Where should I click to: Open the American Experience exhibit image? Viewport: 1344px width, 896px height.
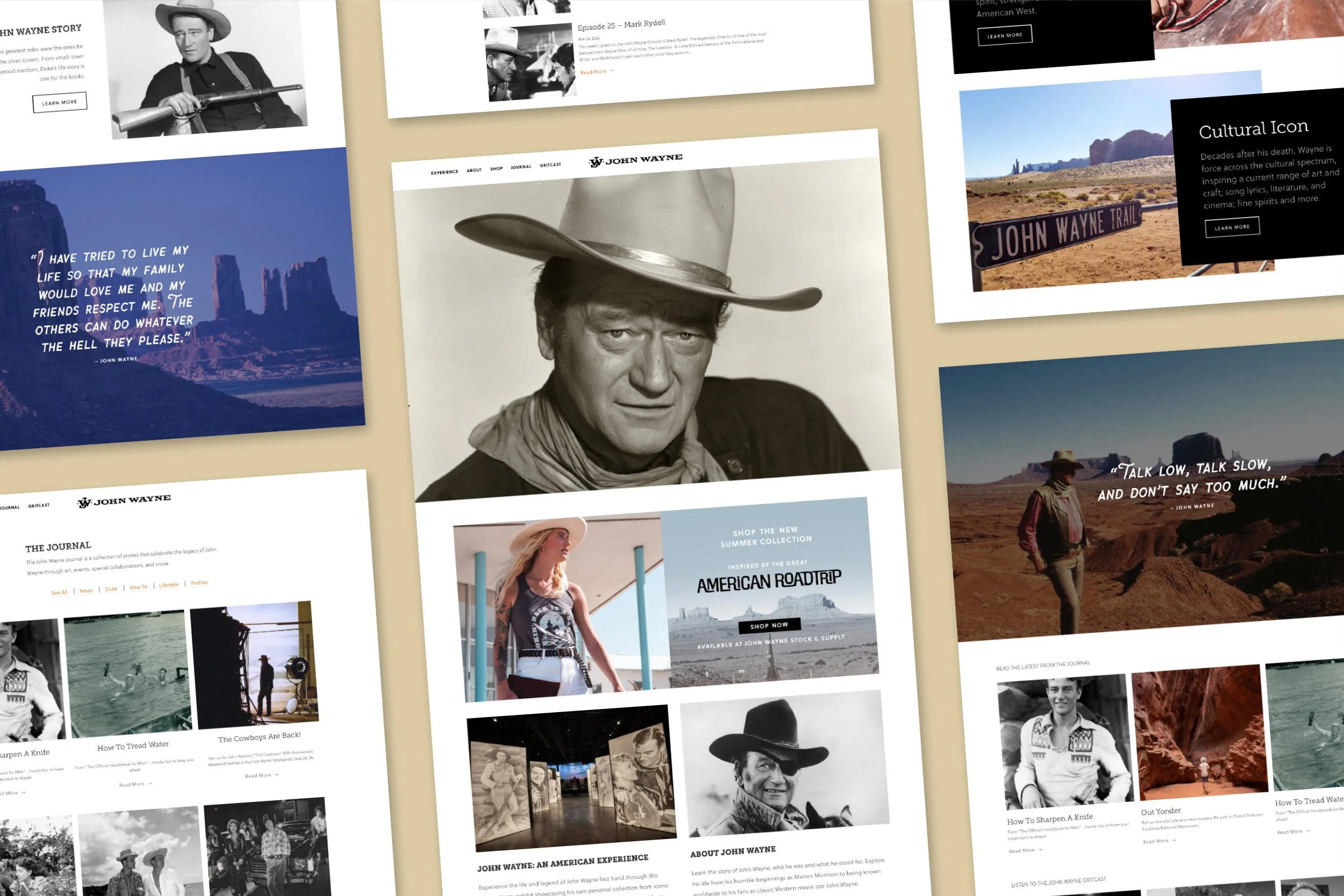click(x=571, y=777)
